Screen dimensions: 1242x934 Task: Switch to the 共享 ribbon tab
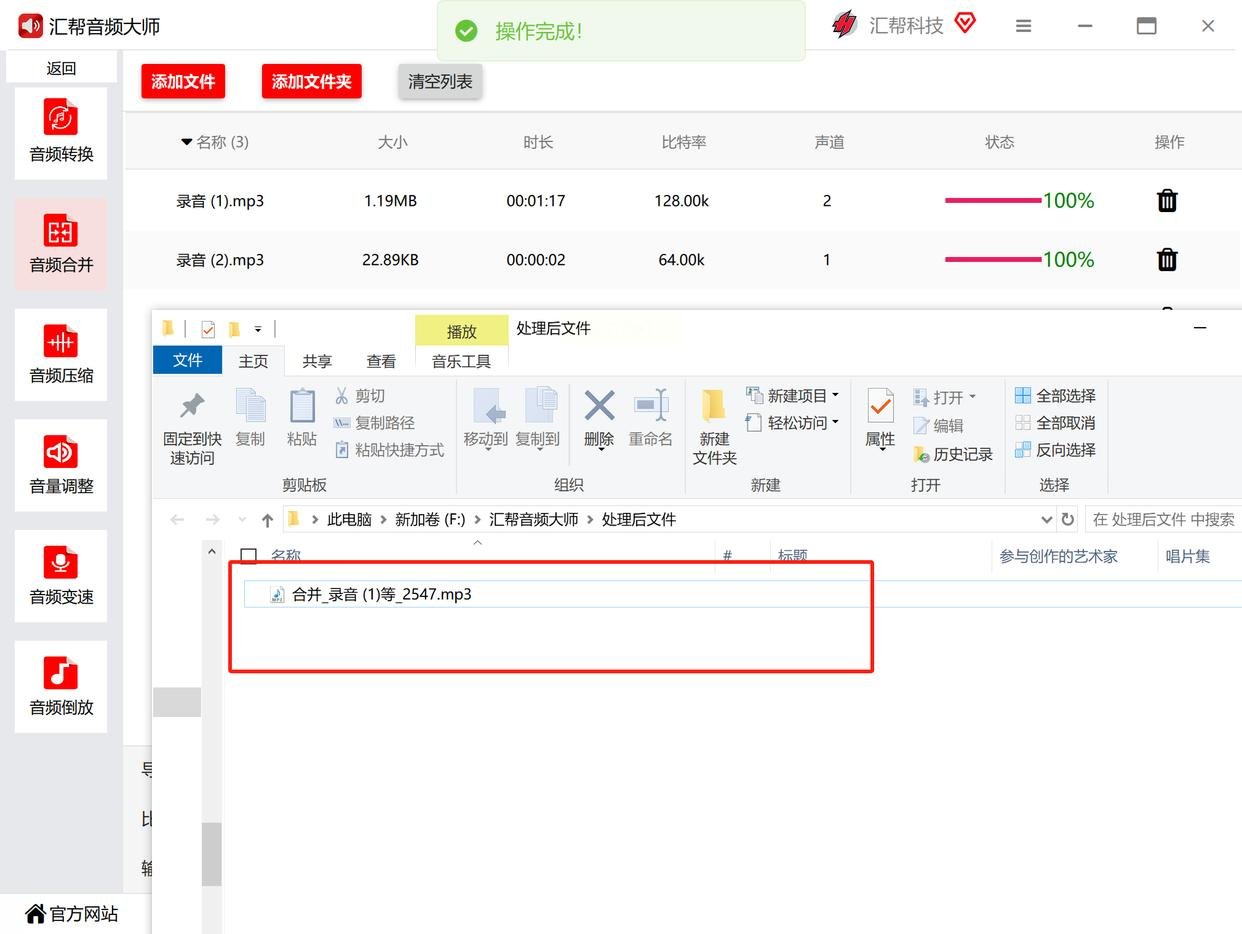coord(317,361)
